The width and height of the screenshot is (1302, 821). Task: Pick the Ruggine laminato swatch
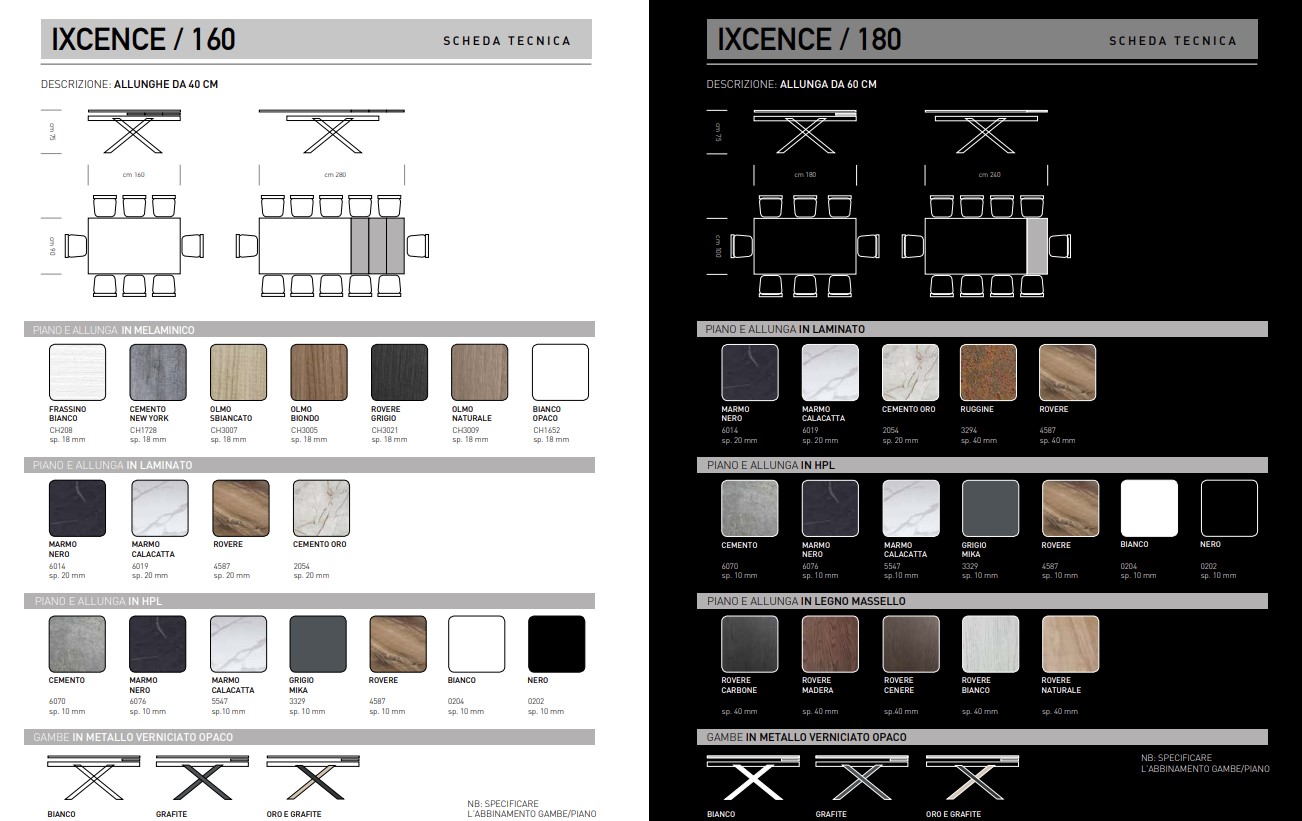pos(988,373)
